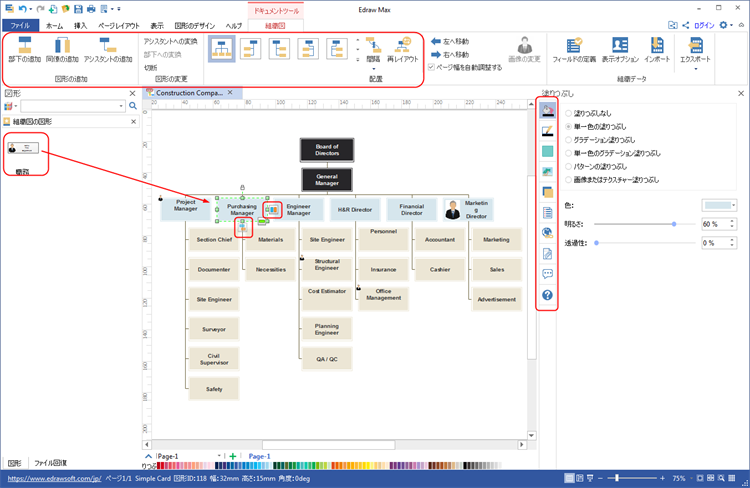Close the Construction Compa... document tab
The width and height of the screenshot is (750, 488).
coord(230,92)
